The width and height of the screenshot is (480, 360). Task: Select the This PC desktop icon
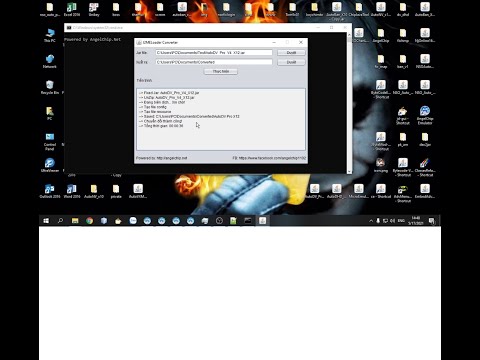(50, 35)
